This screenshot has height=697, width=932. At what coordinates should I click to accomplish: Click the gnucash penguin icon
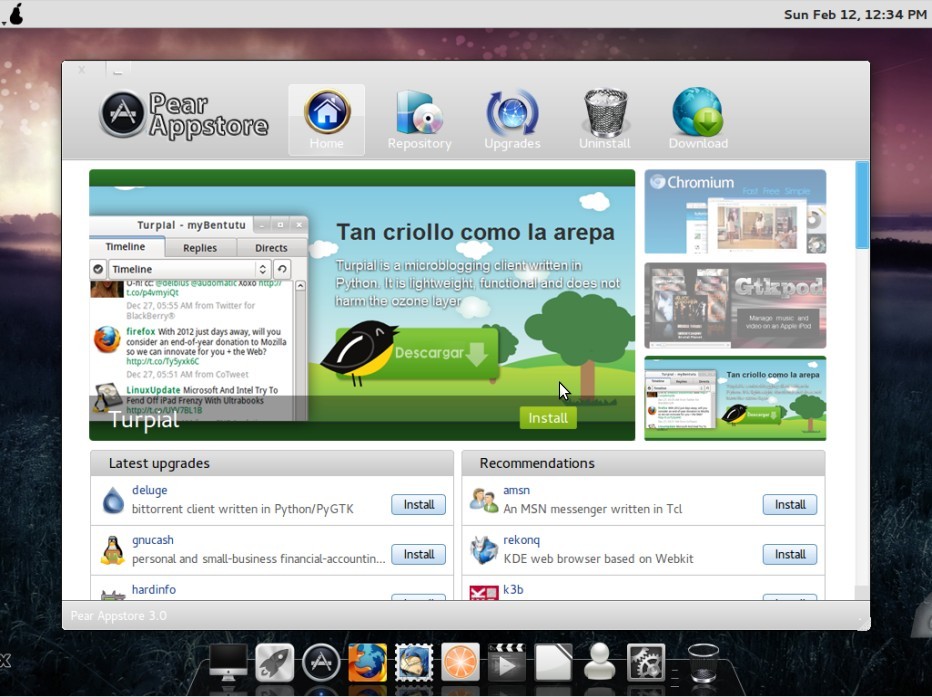click(112, 550)
